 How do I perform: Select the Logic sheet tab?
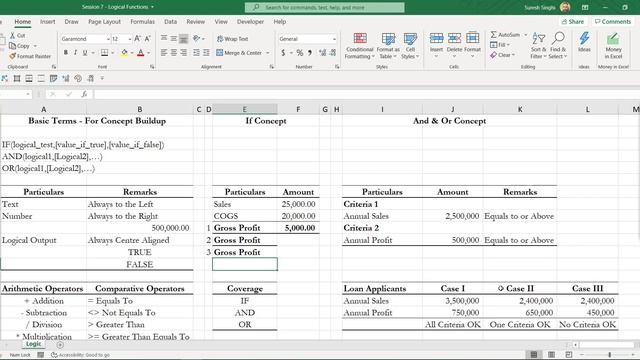click(x=33, y=344)
